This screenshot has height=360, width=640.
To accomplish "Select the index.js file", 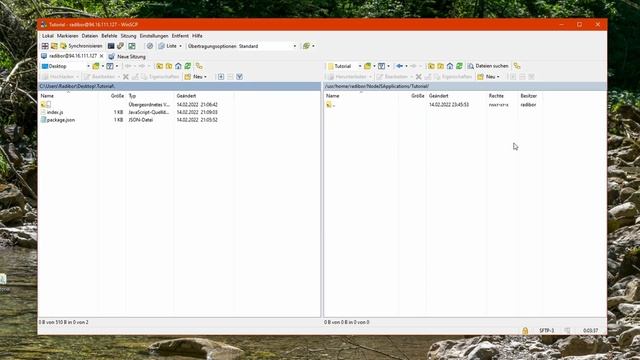I will tap(52, 112).
